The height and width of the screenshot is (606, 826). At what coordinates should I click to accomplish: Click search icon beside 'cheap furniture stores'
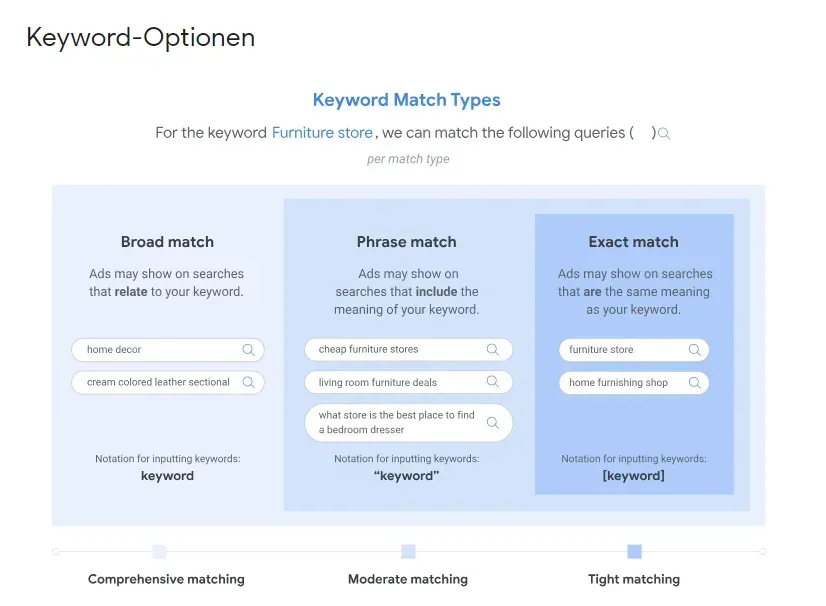tap(493, 349)
